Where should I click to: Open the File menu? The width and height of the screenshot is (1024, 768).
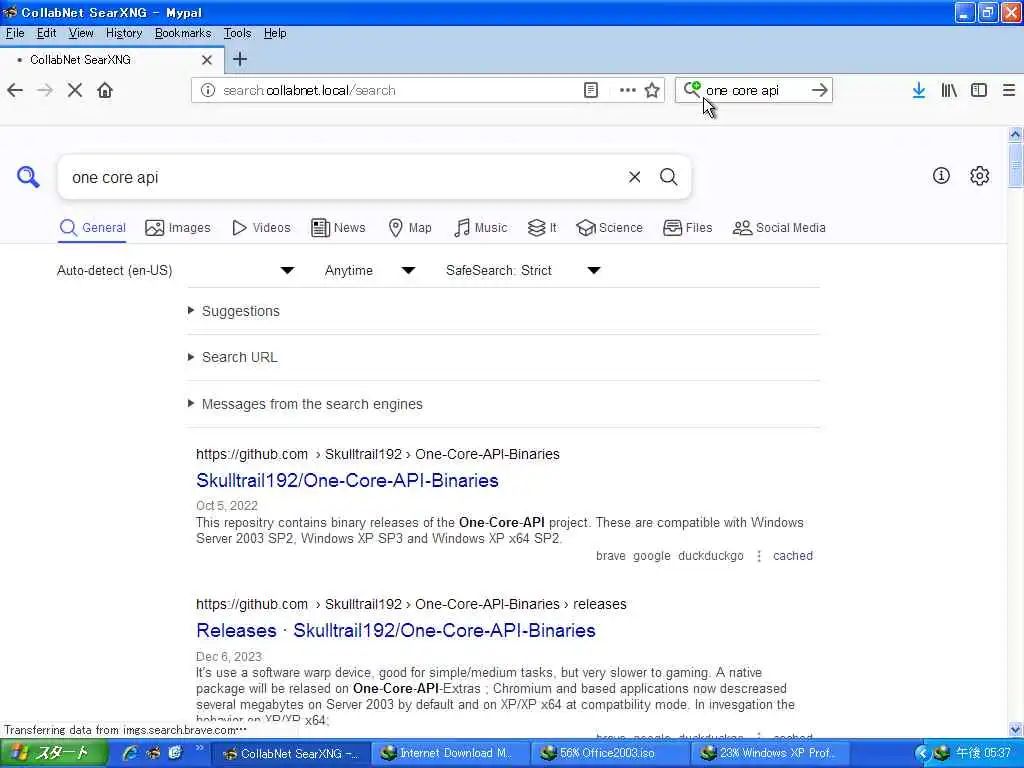coord(15,33)
